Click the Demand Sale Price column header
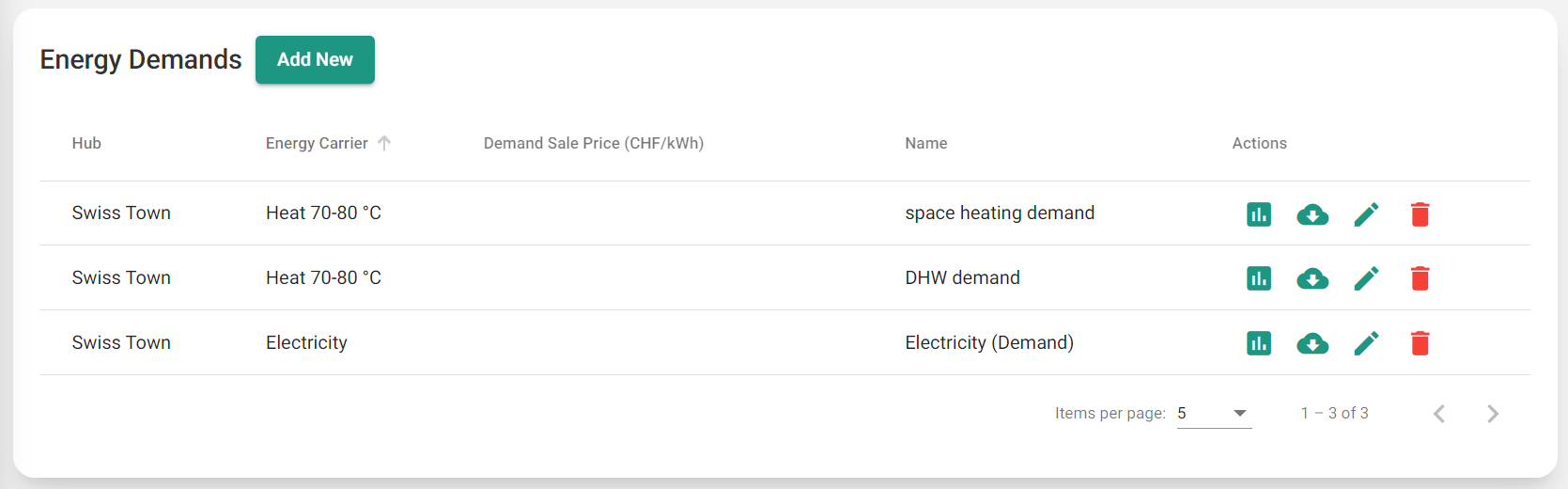The image size is (1568, 489). coord(593,143)
